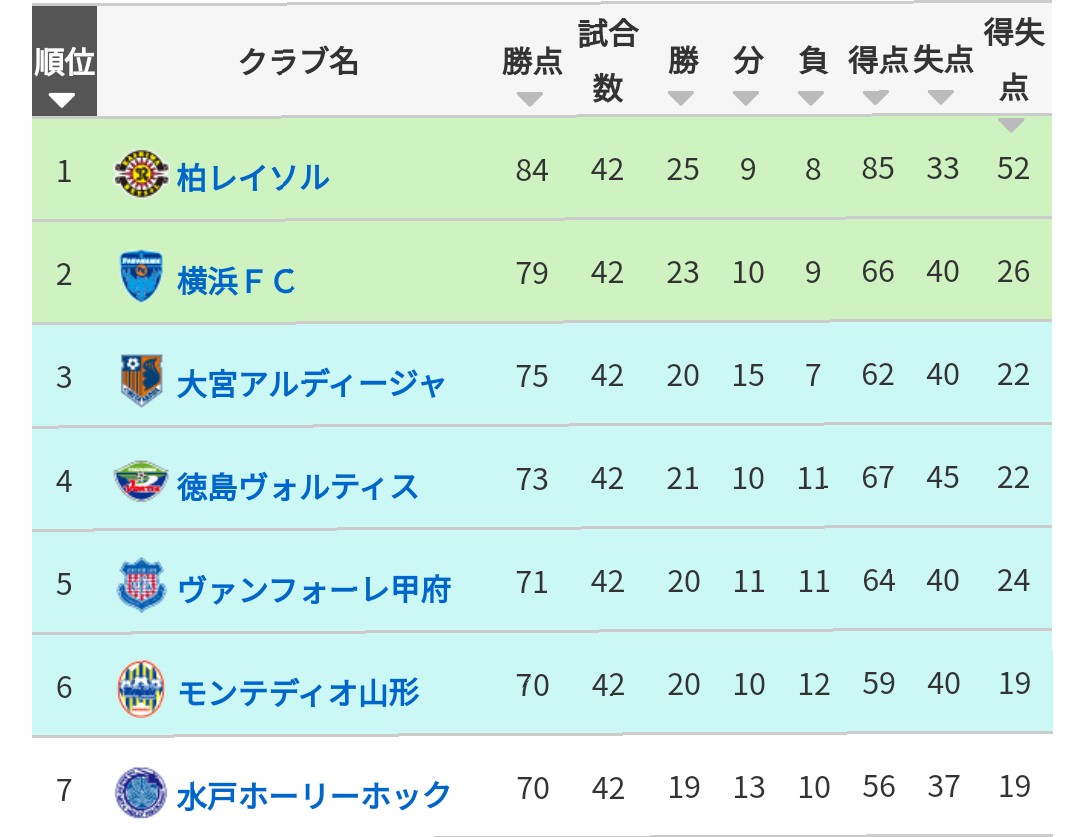
Task: Click the Montedio Yamagata club crest
Action: point(141,688)
